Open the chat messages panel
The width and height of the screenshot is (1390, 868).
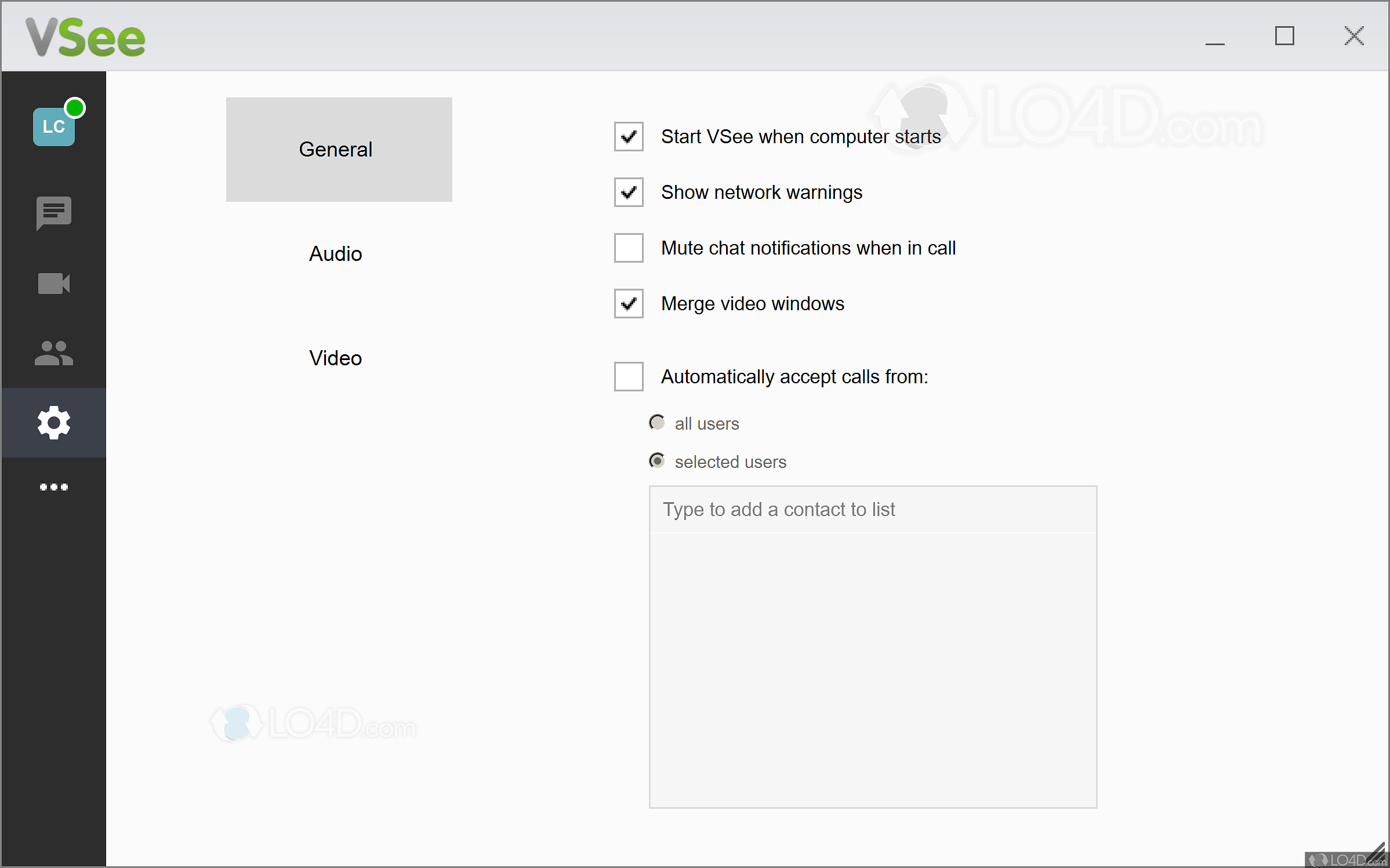(x=53, y=213)
